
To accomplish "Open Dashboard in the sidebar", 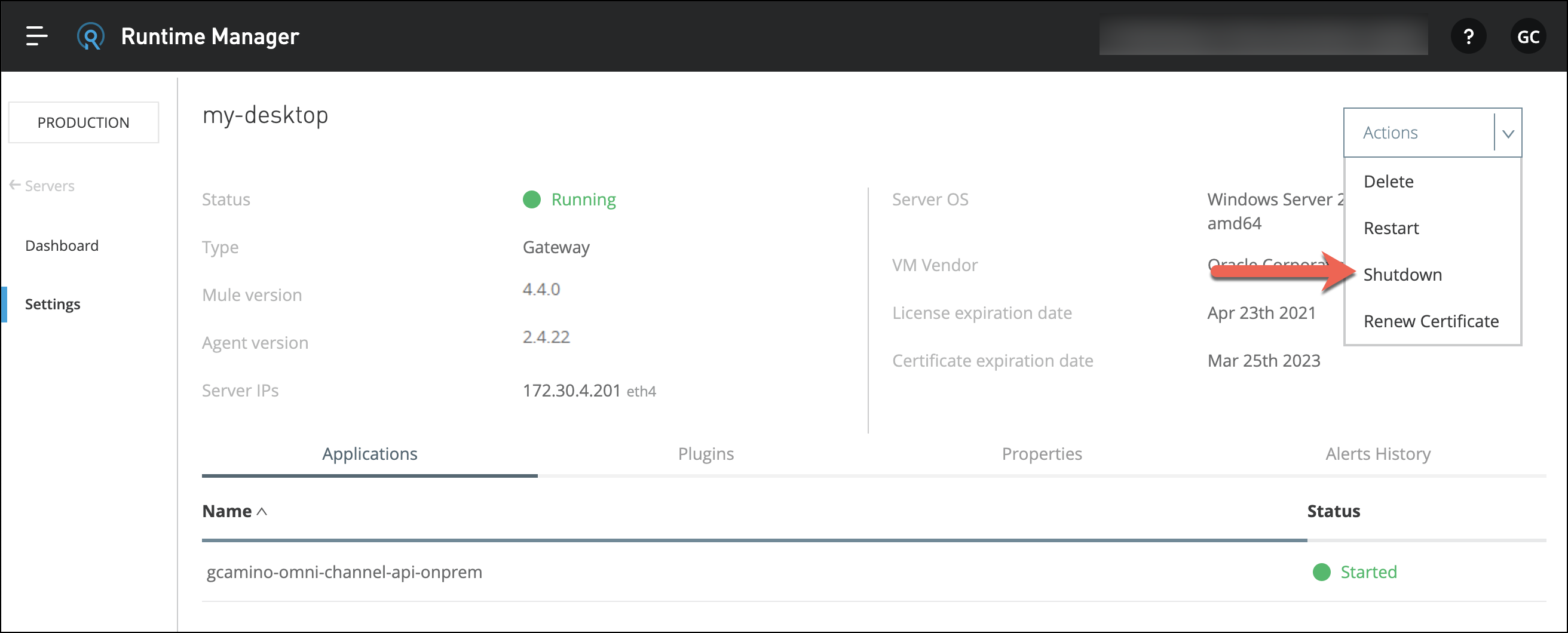I will pyautogui.click(x=62, y=245).
